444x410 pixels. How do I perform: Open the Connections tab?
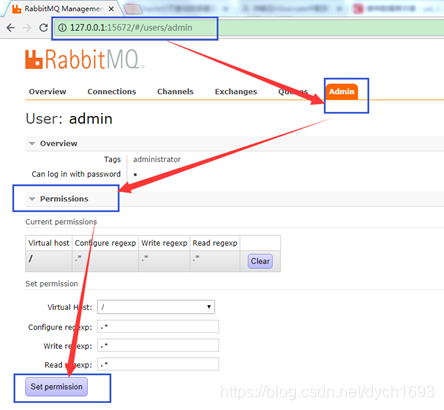coord(112,92)
